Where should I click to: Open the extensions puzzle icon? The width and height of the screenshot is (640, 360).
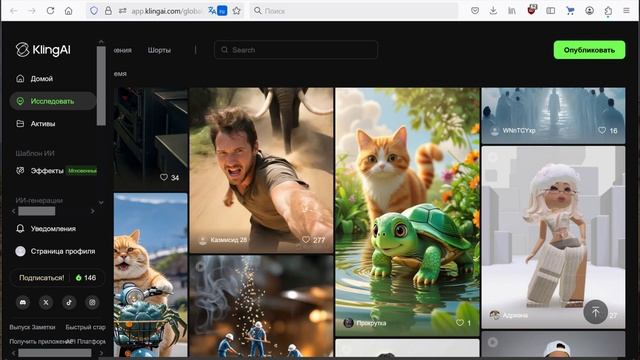pyautogui.click(x=608, y=11)
